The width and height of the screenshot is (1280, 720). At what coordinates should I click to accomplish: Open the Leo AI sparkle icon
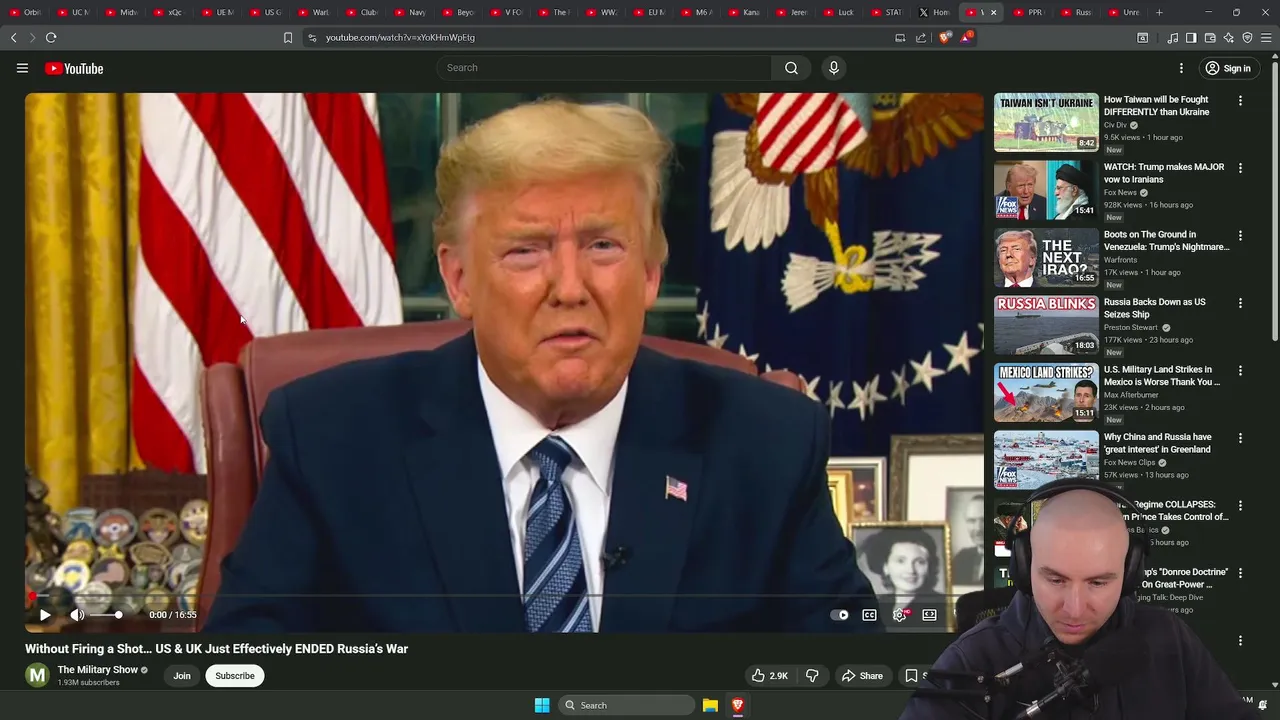click(x=1229, y=38)
